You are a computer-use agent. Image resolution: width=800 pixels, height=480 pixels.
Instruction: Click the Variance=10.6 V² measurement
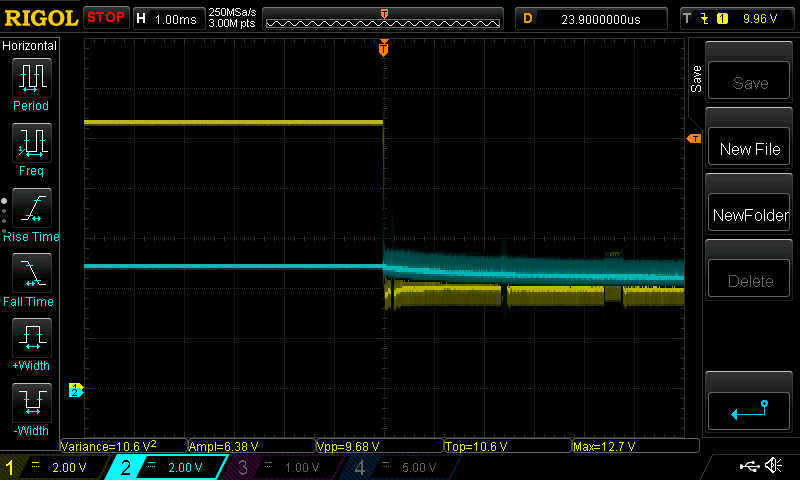pyautogui.click(x=124, y=446)
